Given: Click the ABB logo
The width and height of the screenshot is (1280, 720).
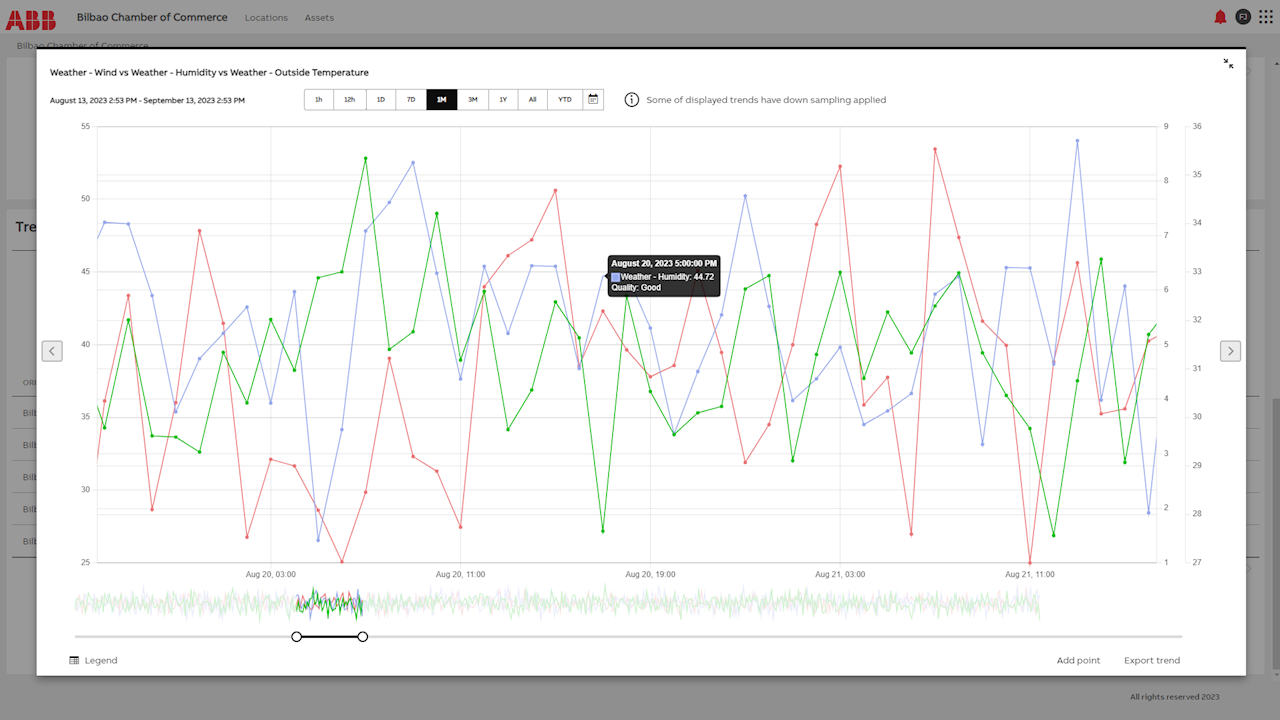Looking at the screenshot, I should pos(36,17).
